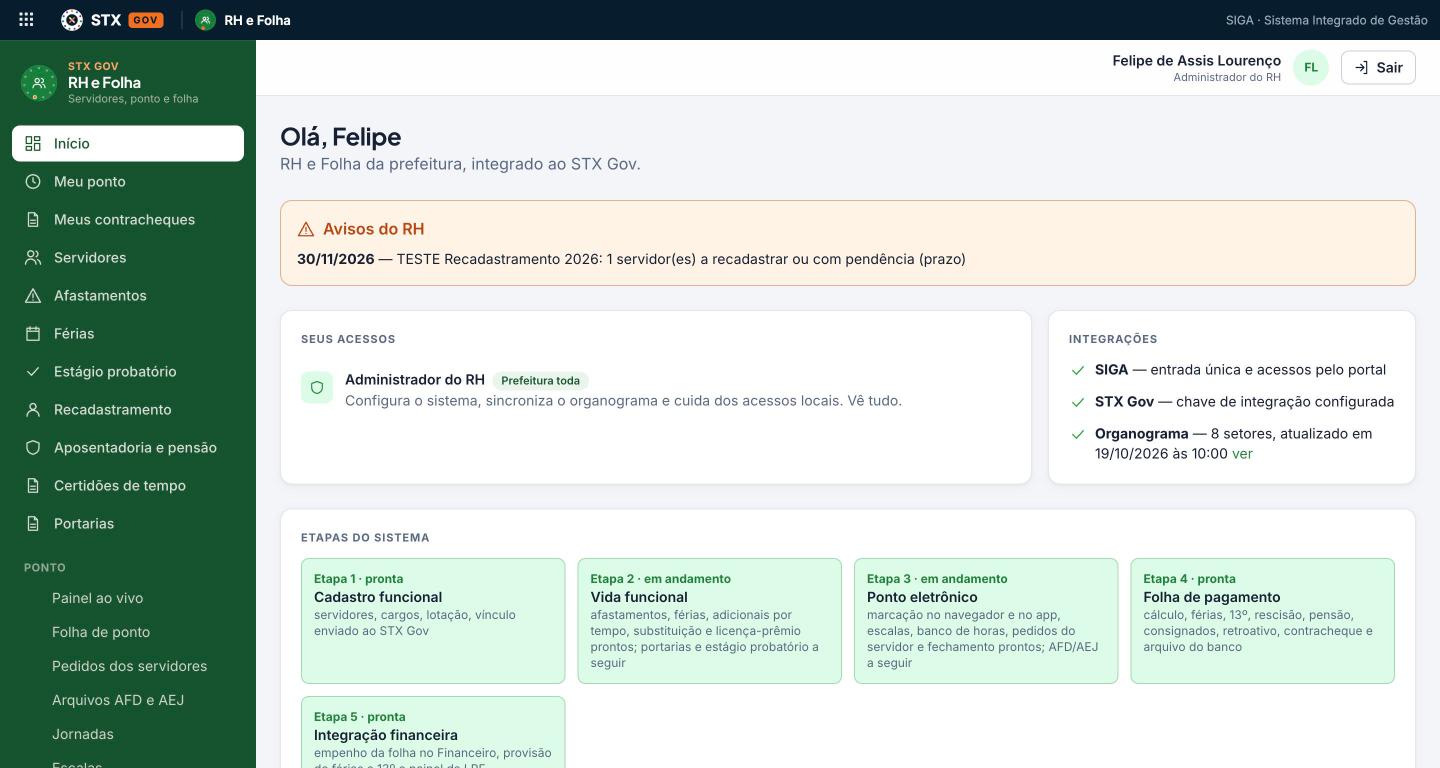Screen dimensions: 1440x768
Task: Open the Etapa 3 Ponto eletrônico card
Action: click(x=986, y=621)
